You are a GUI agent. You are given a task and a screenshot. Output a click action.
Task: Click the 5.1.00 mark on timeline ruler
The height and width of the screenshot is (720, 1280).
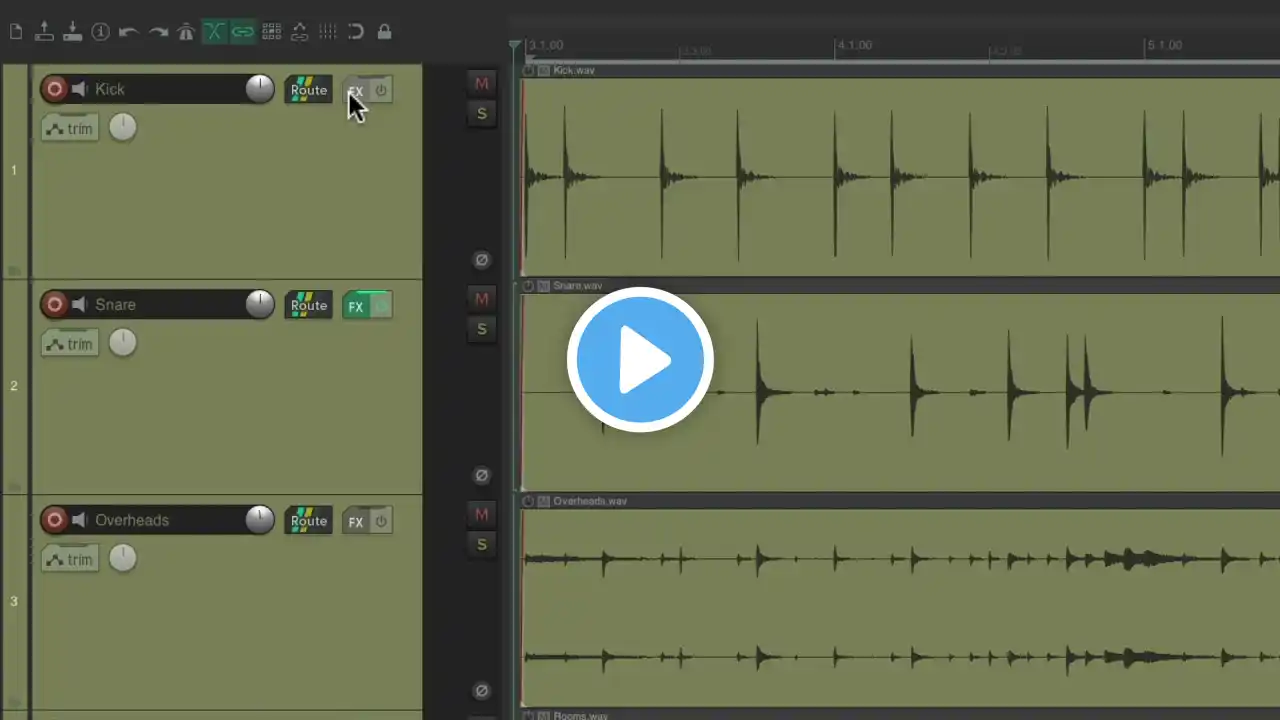pyautogui.click(x=1165, y=45)
